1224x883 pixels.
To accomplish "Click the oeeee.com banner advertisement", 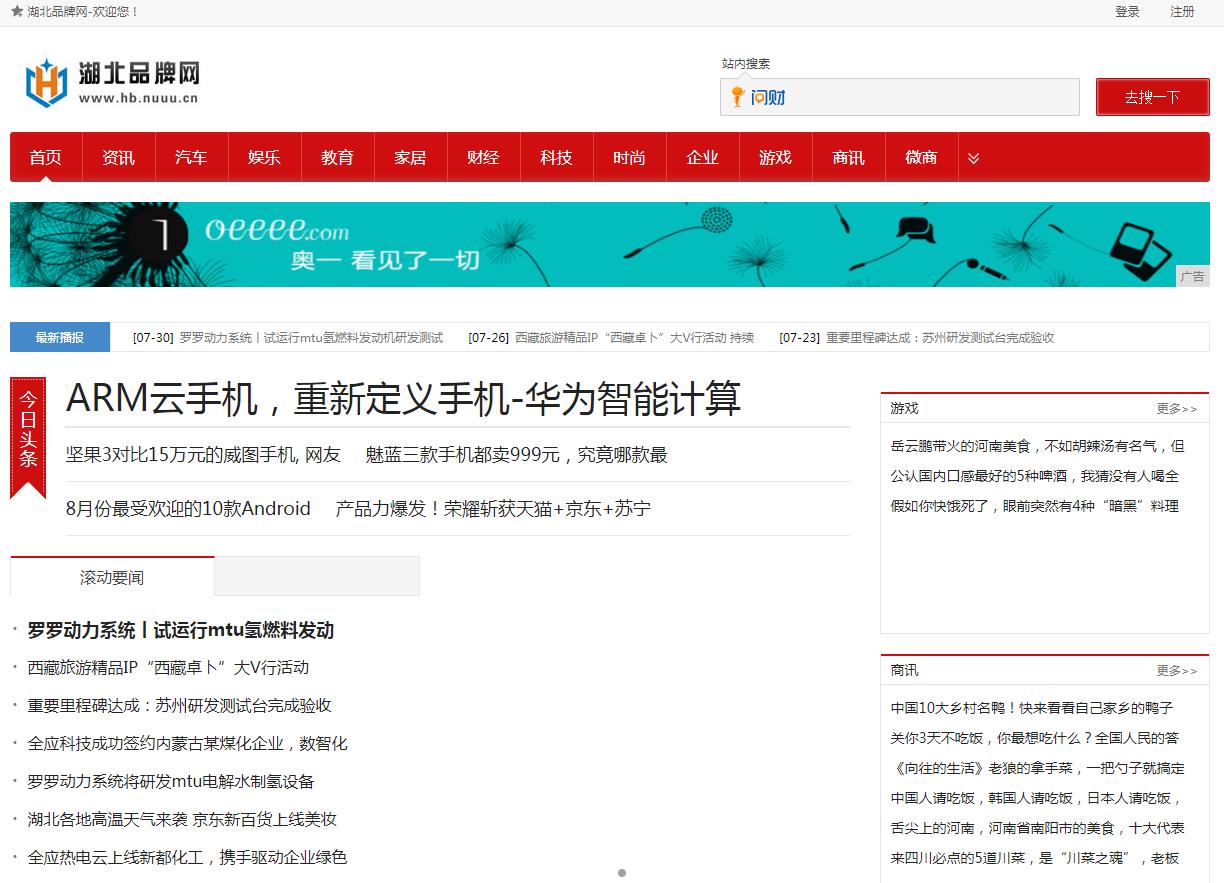I will pos(609,244).
